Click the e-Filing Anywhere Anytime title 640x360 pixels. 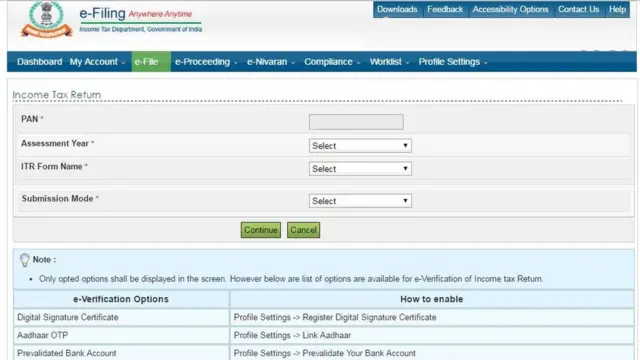[x=136, y=13]
